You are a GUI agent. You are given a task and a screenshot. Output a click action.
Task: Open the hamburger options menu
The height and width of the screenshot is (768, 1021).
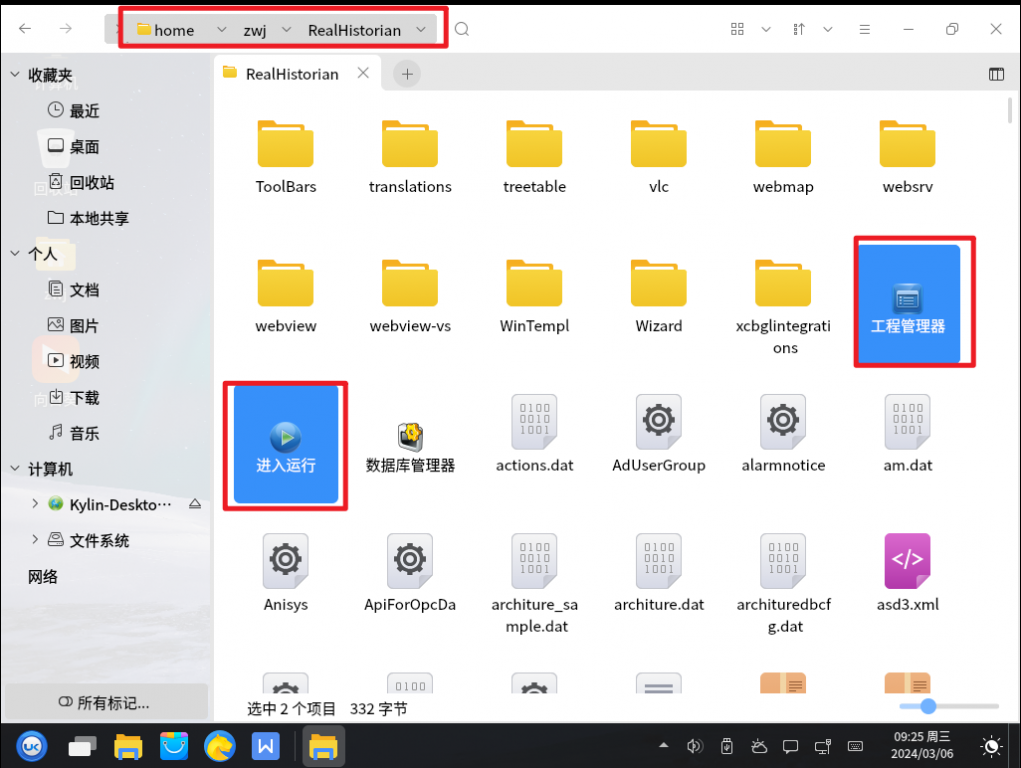pyautogui.click(x=865, y=29)
